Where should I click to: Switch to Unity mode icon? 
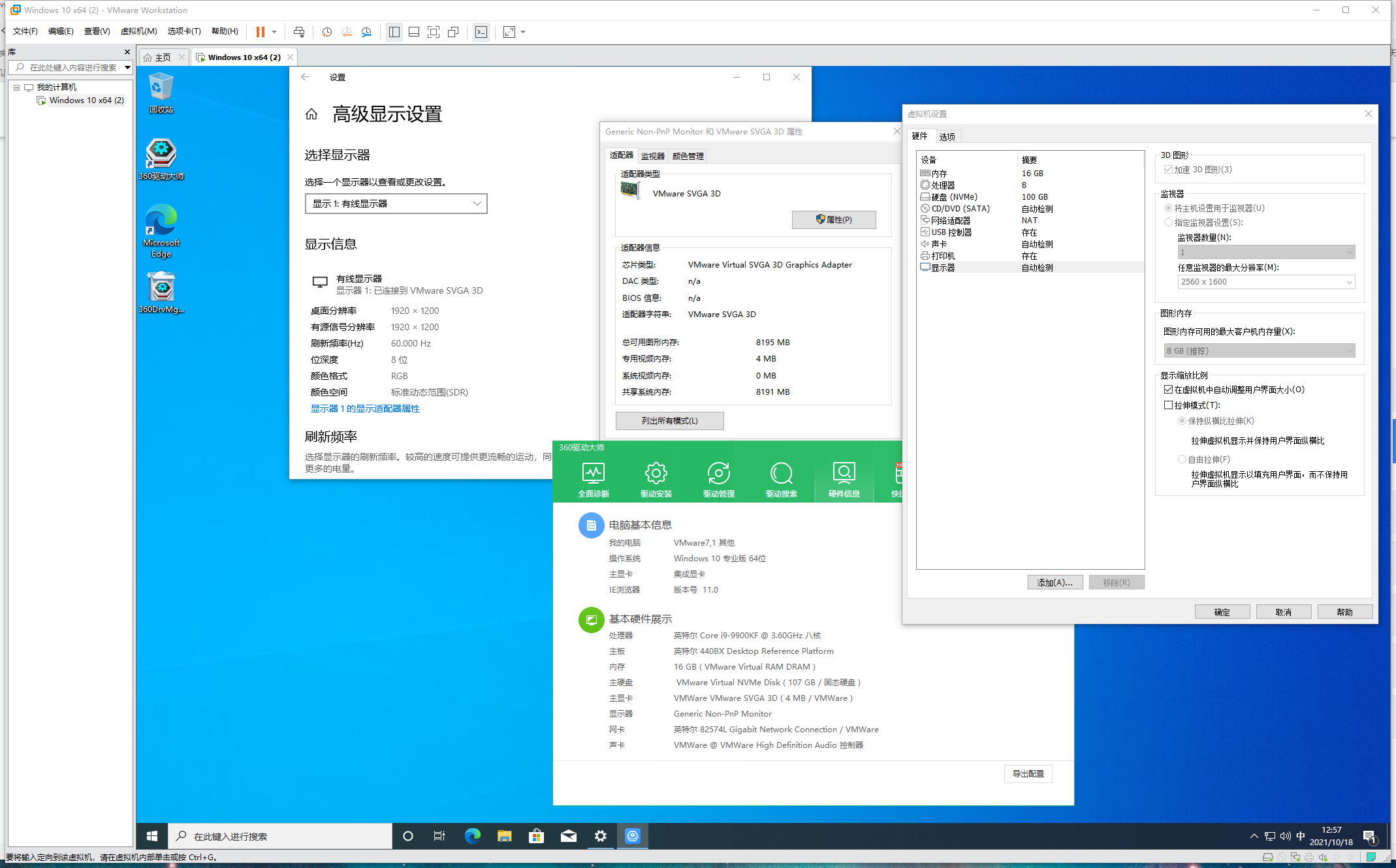453,31
